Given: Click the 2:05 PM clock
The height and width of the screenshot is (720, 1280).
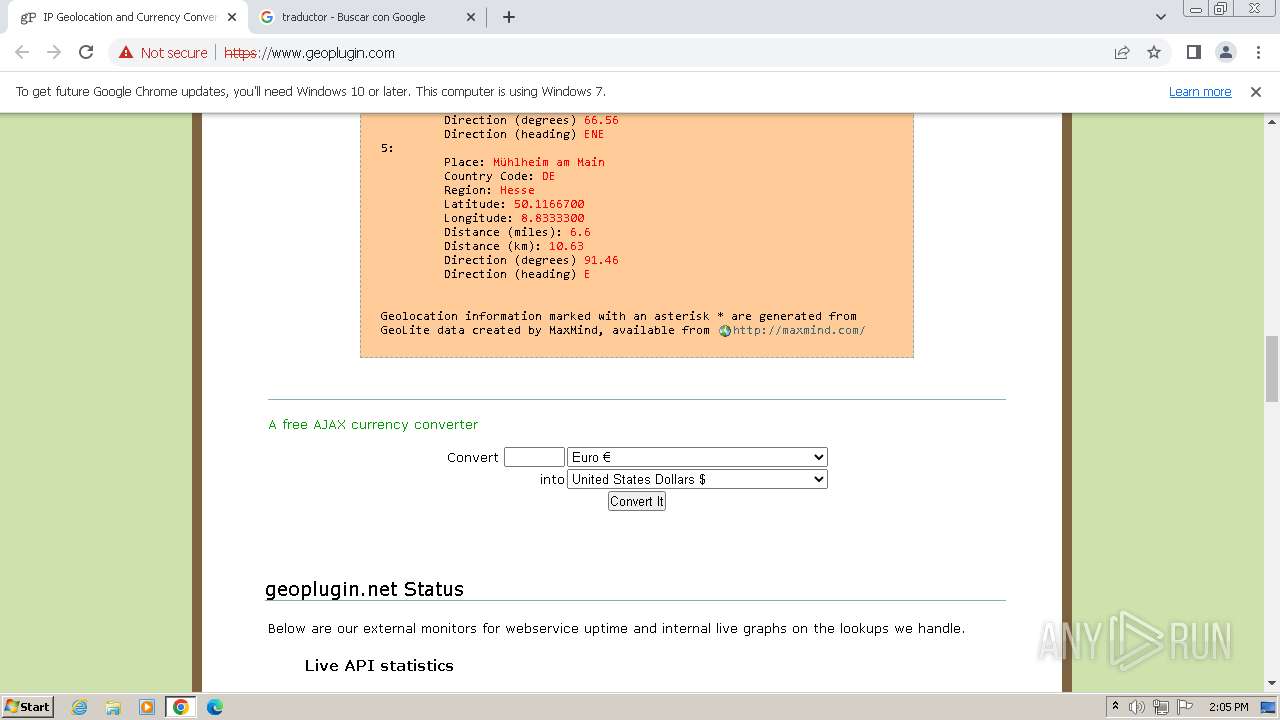Looking at the screenshot, I should [1228, 707].
